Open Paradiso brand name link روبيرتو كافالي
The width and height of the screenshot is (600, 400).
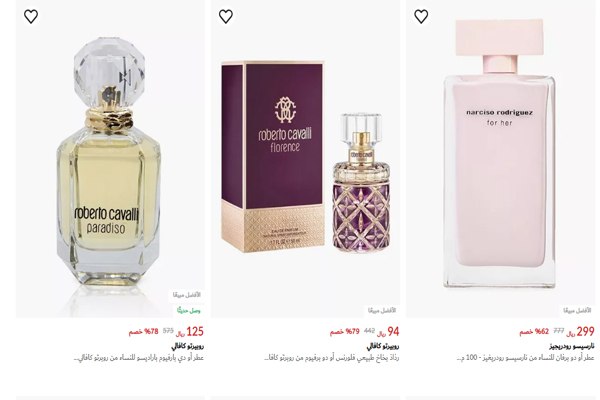coord(188,346)
